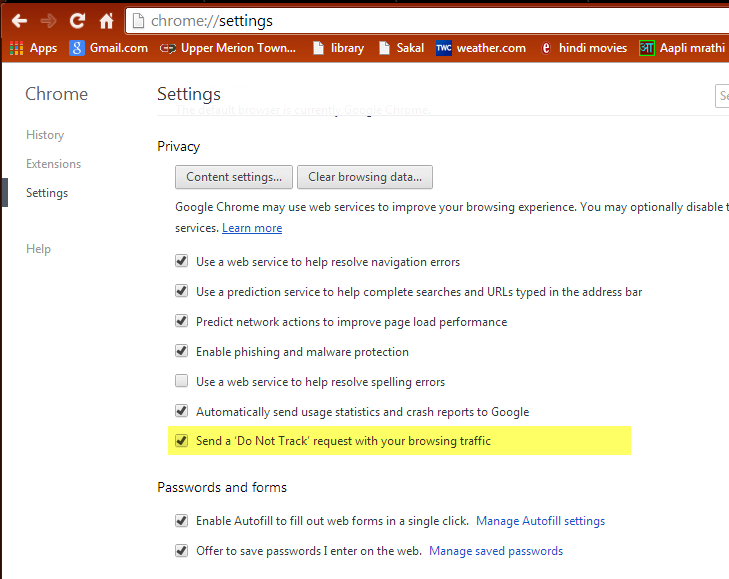The height and width of the screenshot is (579, 729).
Task: Open the Aapli mrathi bookmark
Action: click(x=682, y=48)
